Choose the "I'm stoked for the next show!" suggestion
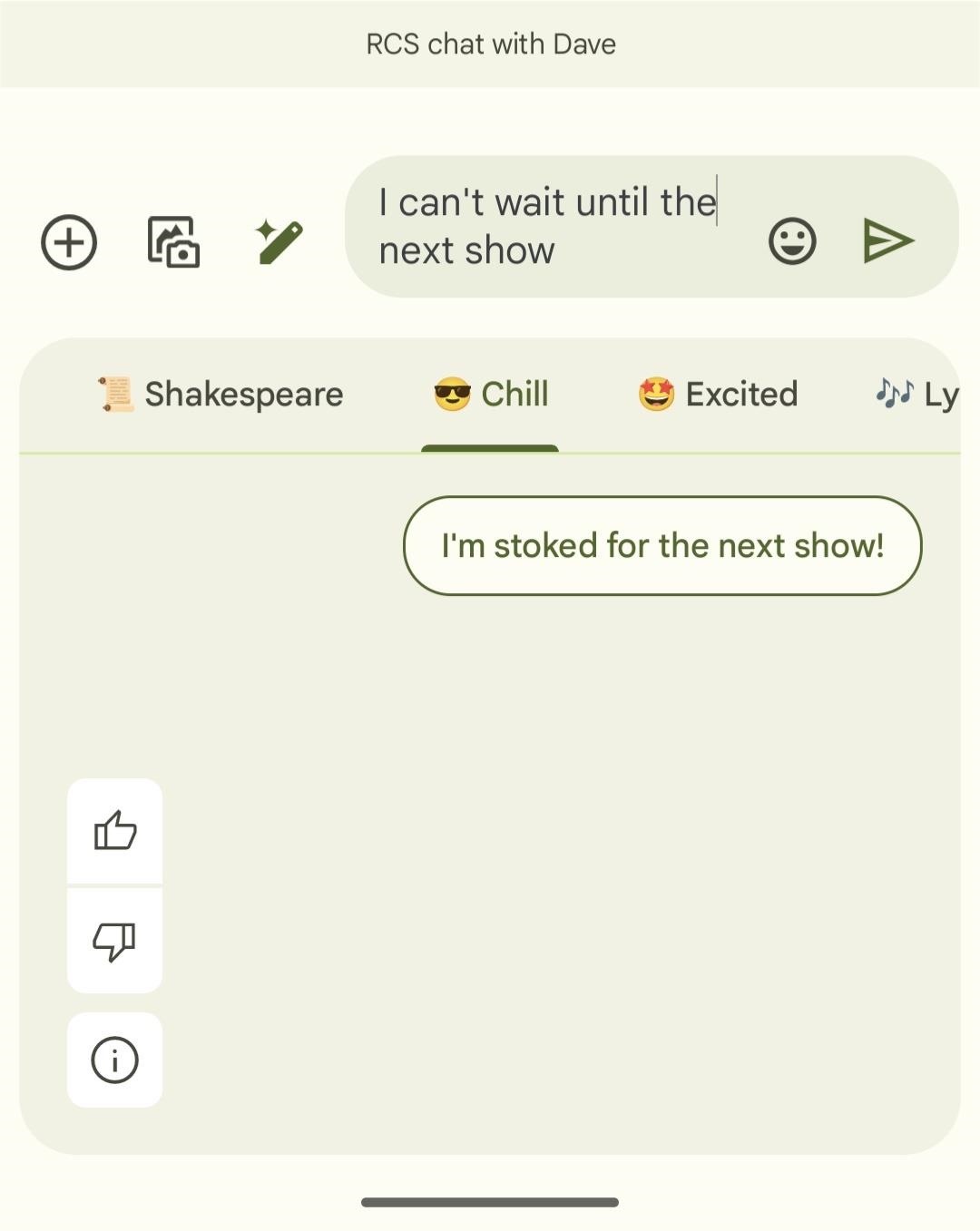Image resolution: width=980 pixels, height=1231 pixels. (662, 546)
